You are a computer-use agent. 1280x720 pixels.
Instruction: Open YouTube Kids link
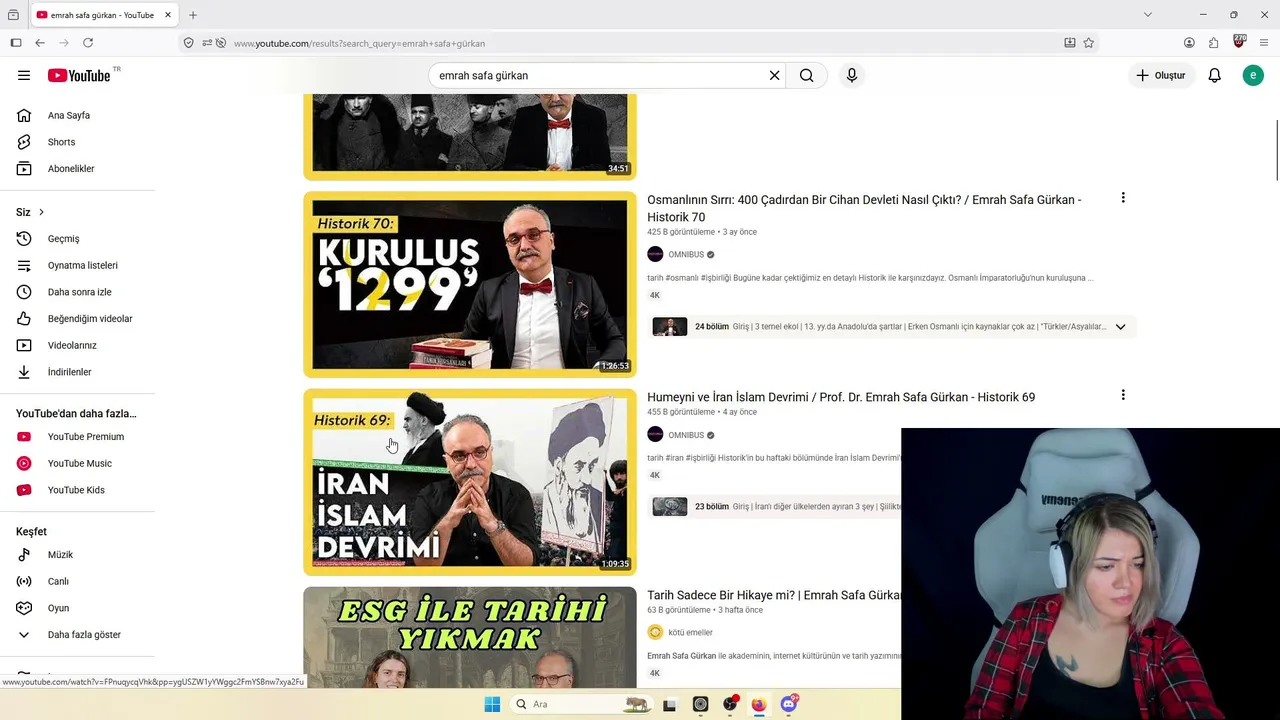point(78,490)
